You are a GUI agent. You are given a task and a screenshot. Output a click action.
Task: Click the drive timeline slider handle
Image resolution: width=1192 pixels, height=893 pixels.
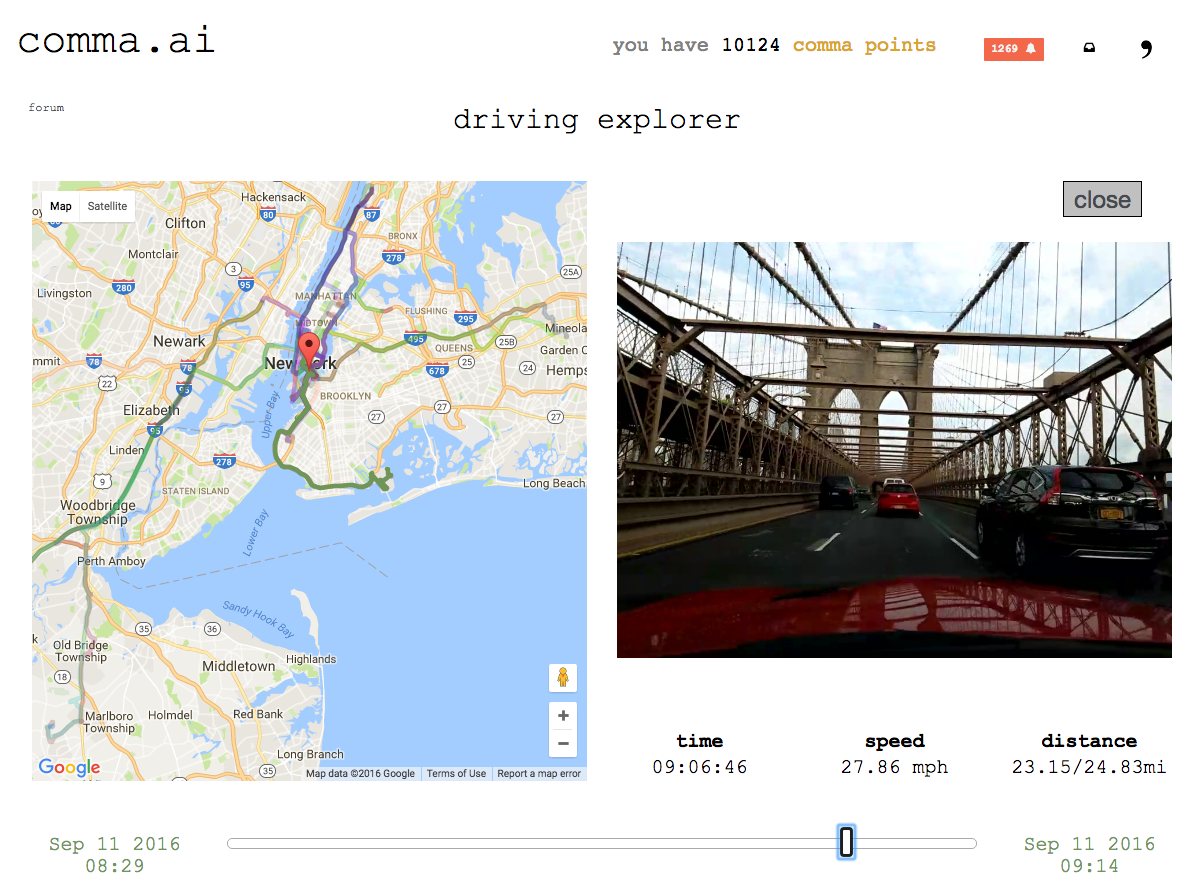[x=846, y=842]
